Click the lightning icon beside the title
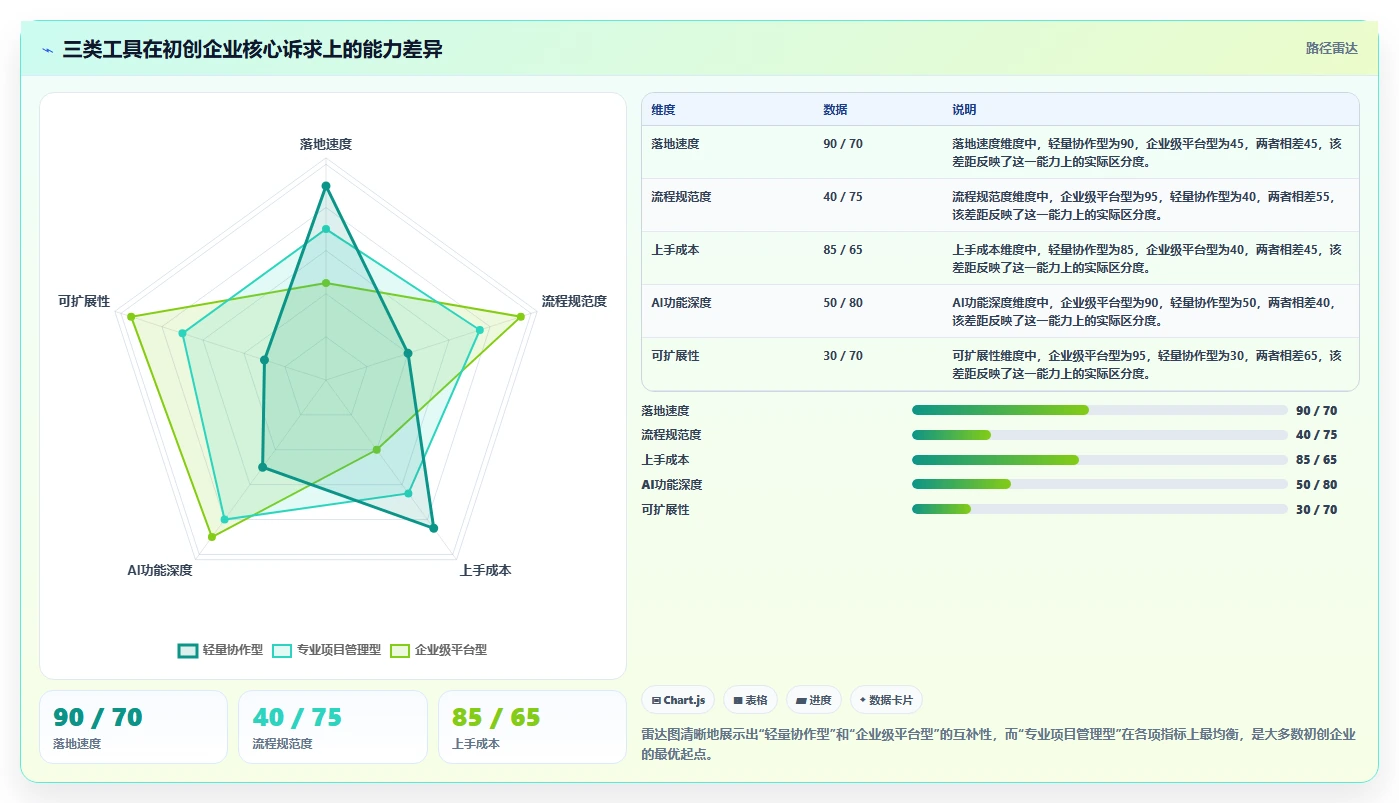Image resolution: width=1399 pixels, height=803 pixels. coord(47,50)
